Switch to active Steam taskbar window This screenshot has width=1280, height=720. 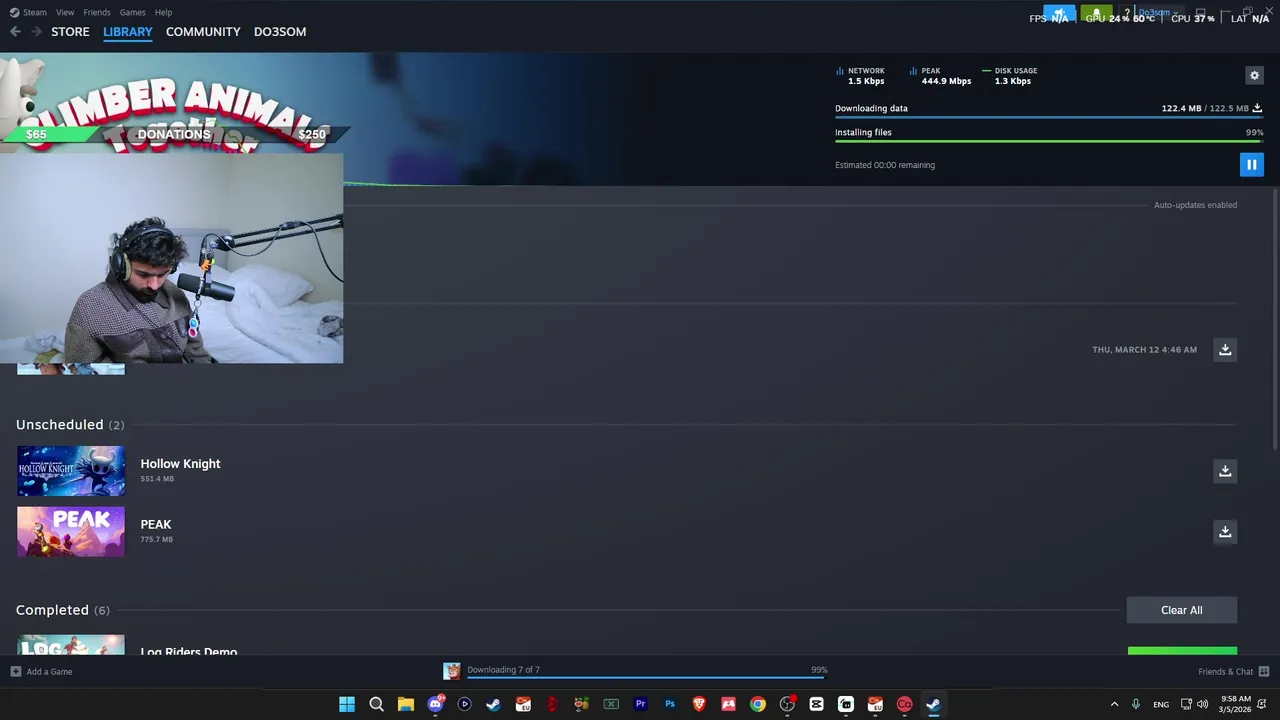tap(933, 704)
